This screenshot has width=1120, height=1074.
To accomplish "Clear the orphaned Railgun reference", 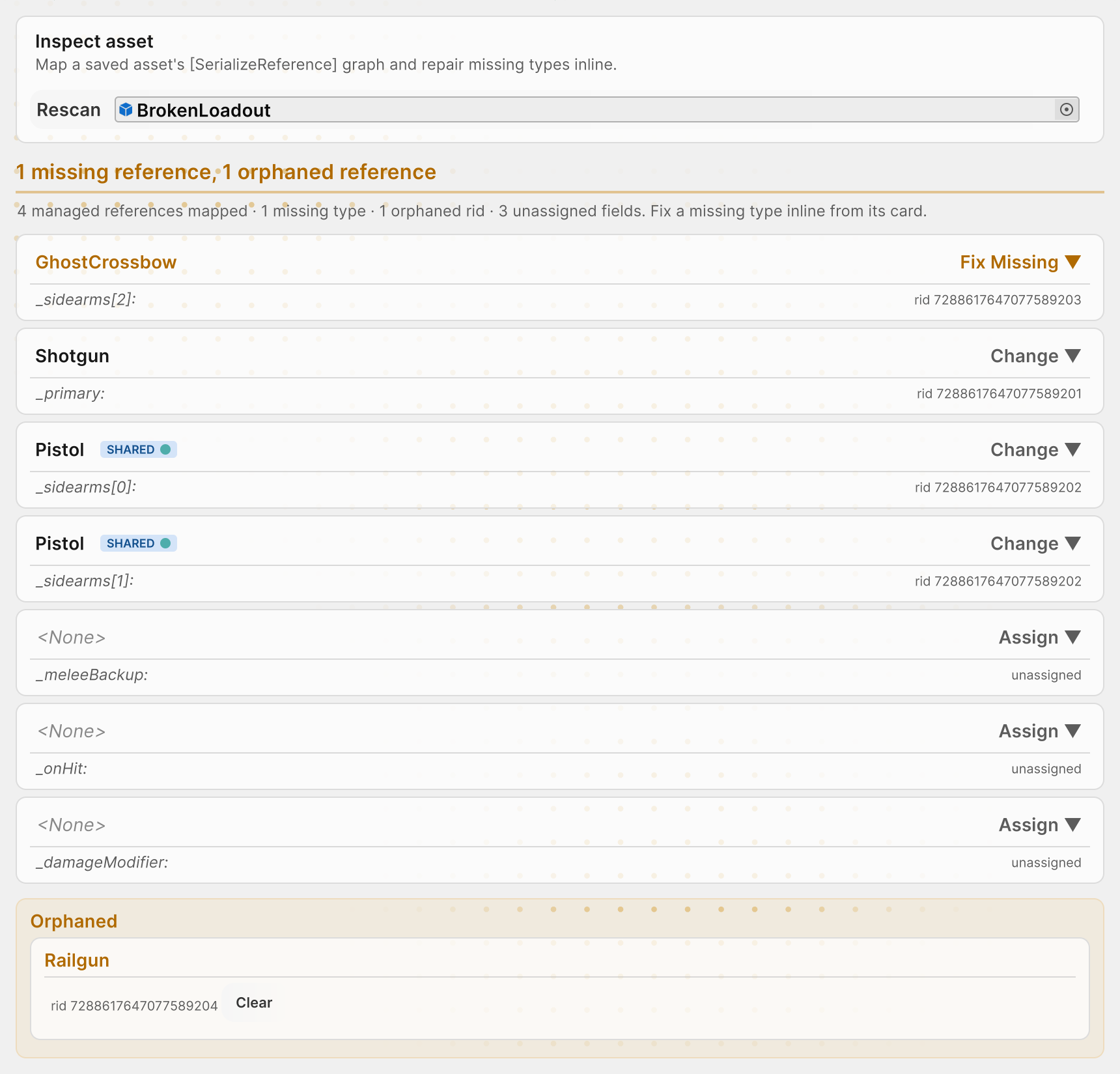I will point(254,1002).
